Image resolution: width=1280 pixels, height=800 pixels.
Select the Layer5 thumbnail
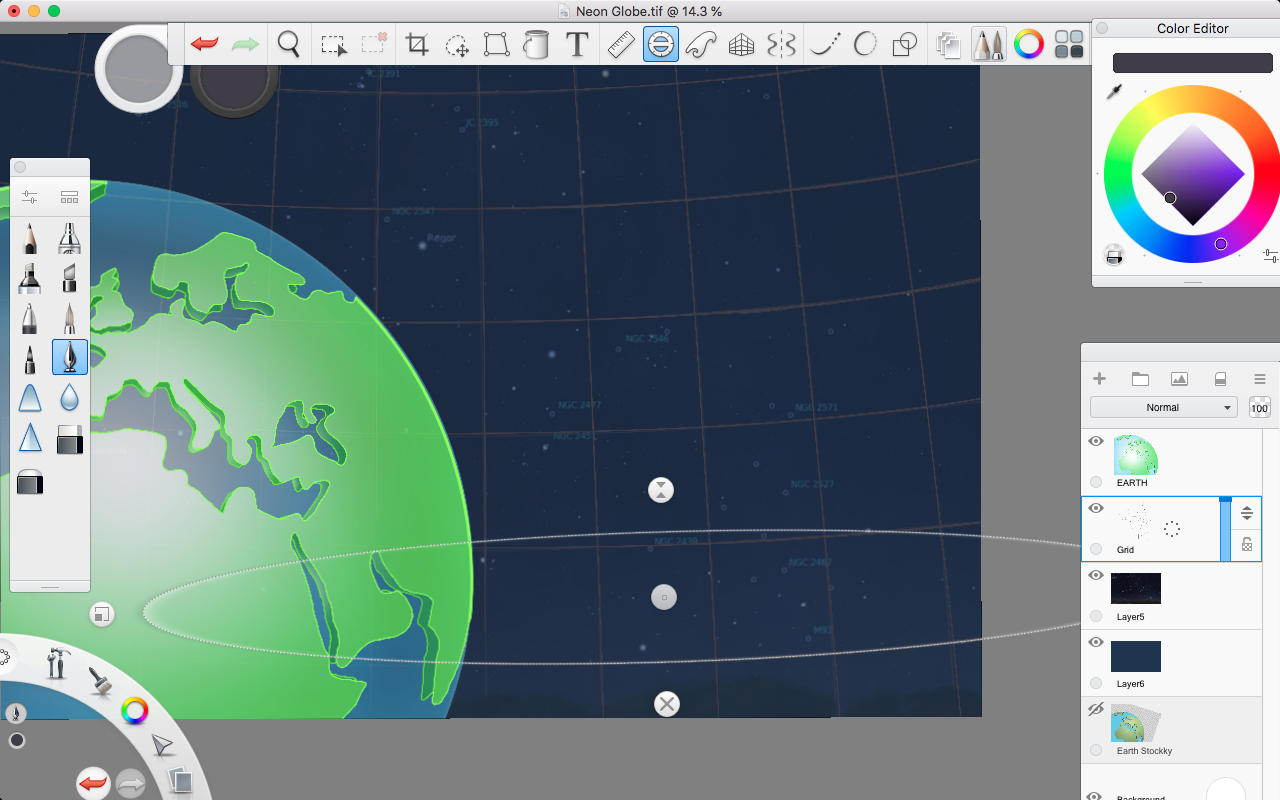tap(1135, 588)
